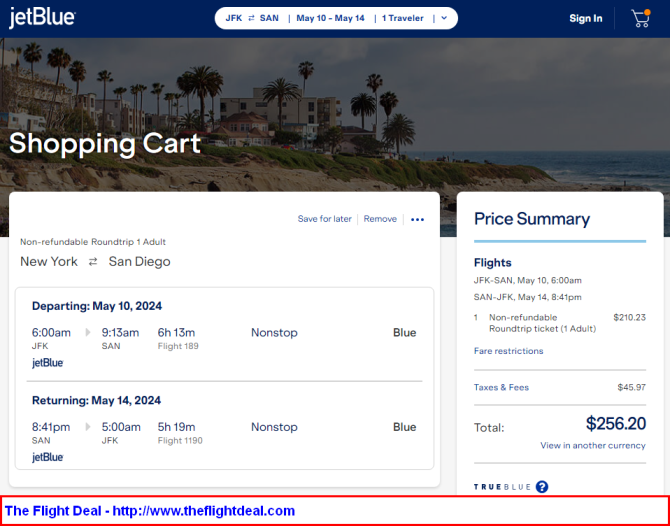
Task: Click 9:13am arrival time
Action: tap(120, 332)
